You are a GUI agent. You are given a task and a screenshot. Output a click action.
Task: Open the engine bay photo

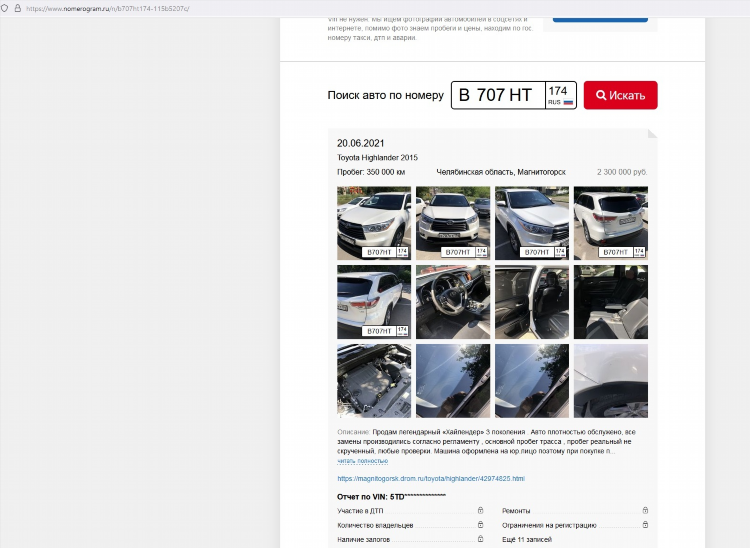point(374,381)
